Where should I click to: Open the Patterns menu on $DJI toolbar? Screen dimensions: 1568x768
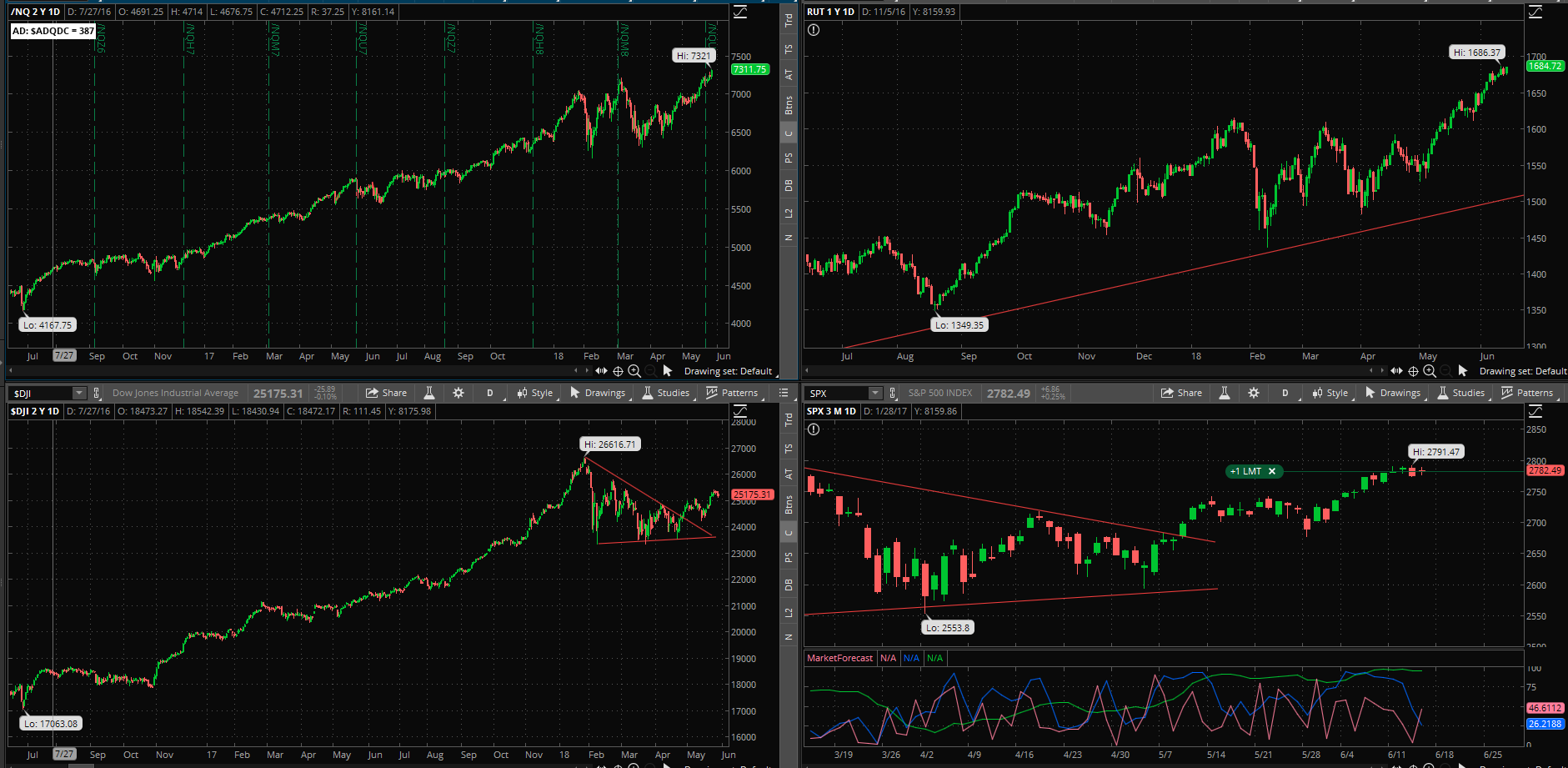click(733, 393)
